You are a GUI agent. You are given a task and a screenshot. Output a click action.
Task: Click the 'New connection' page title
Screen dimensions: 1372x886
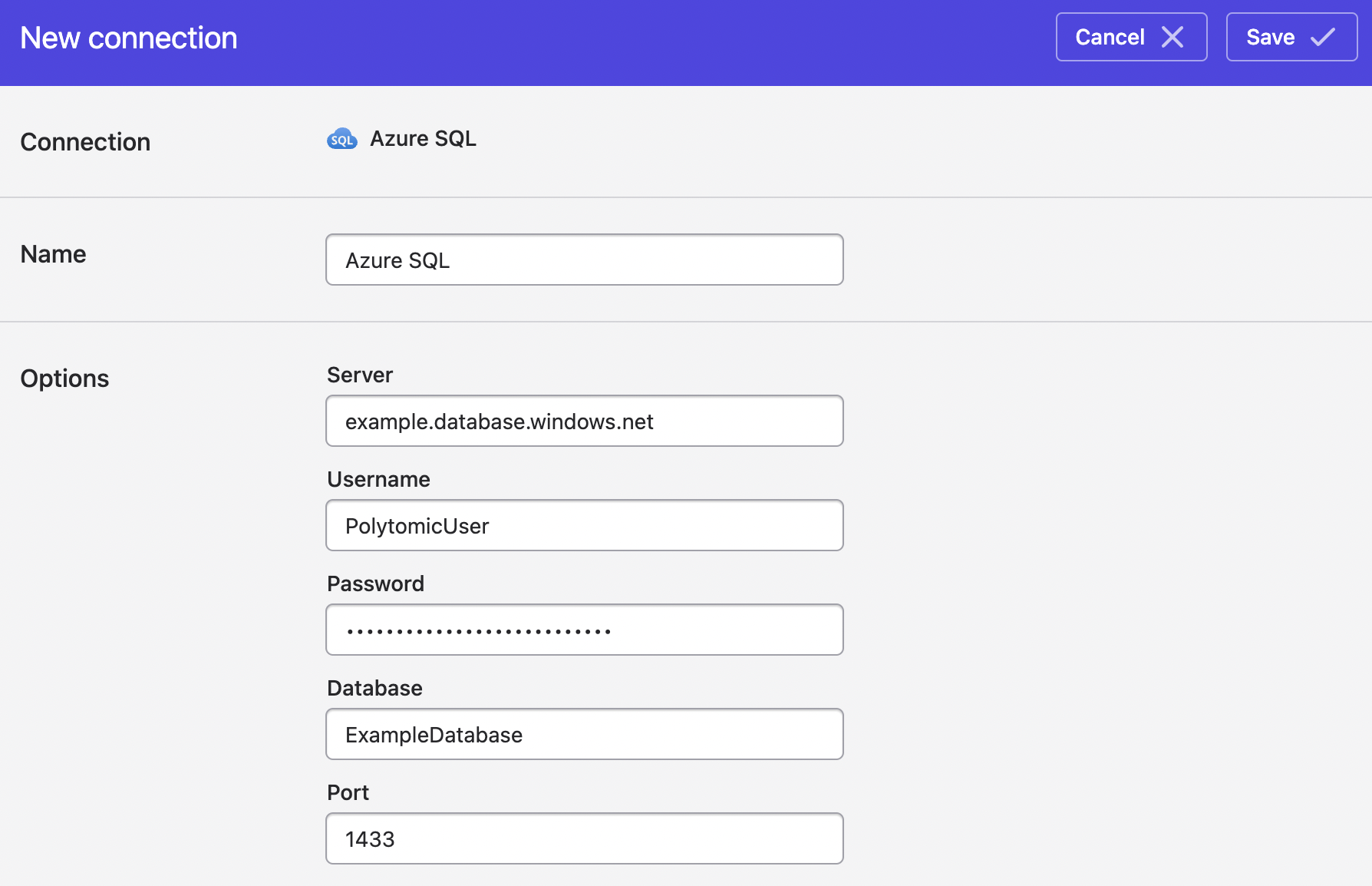(x=129, y=38)
